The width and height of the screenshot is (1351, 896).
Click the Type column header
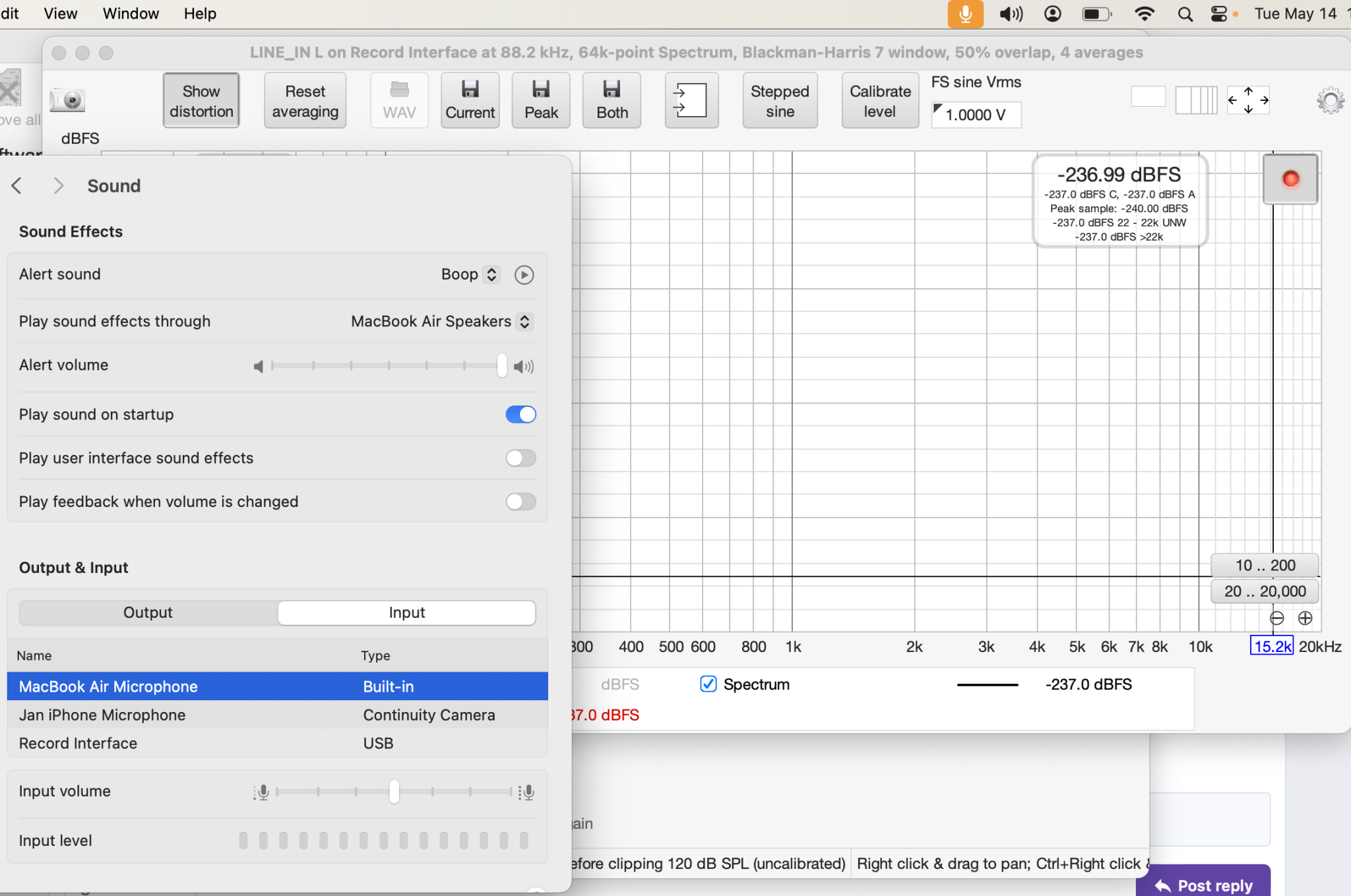[x=375, y=655]
